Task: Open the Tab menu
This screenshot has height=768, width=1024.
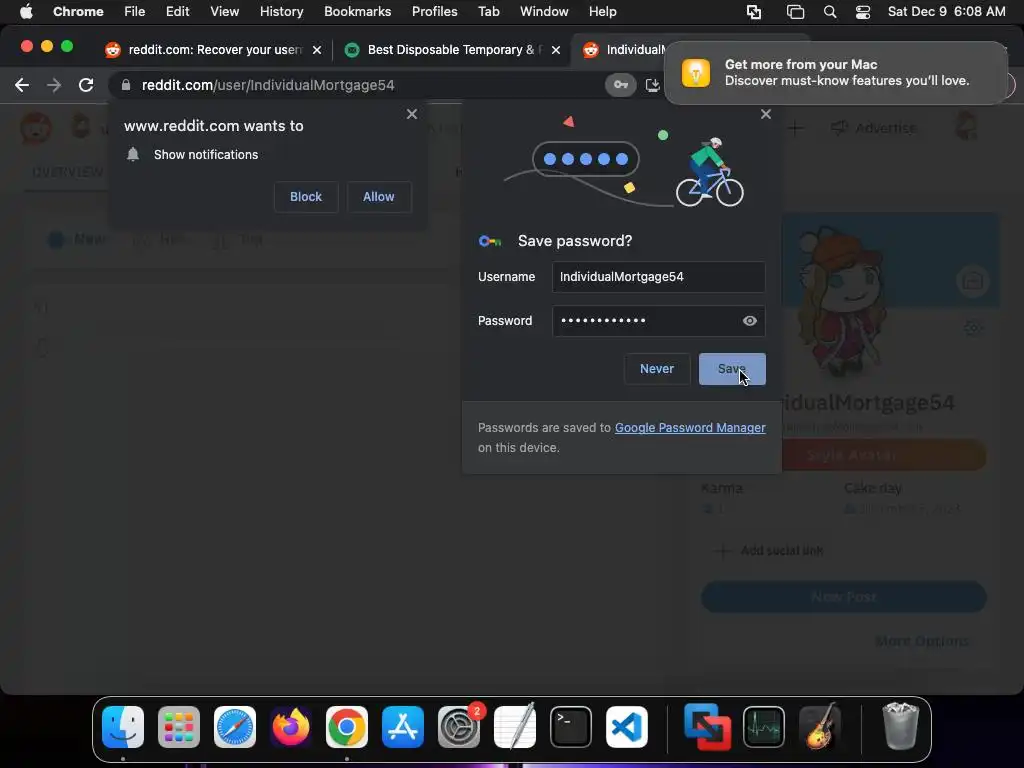Action: 488,12
